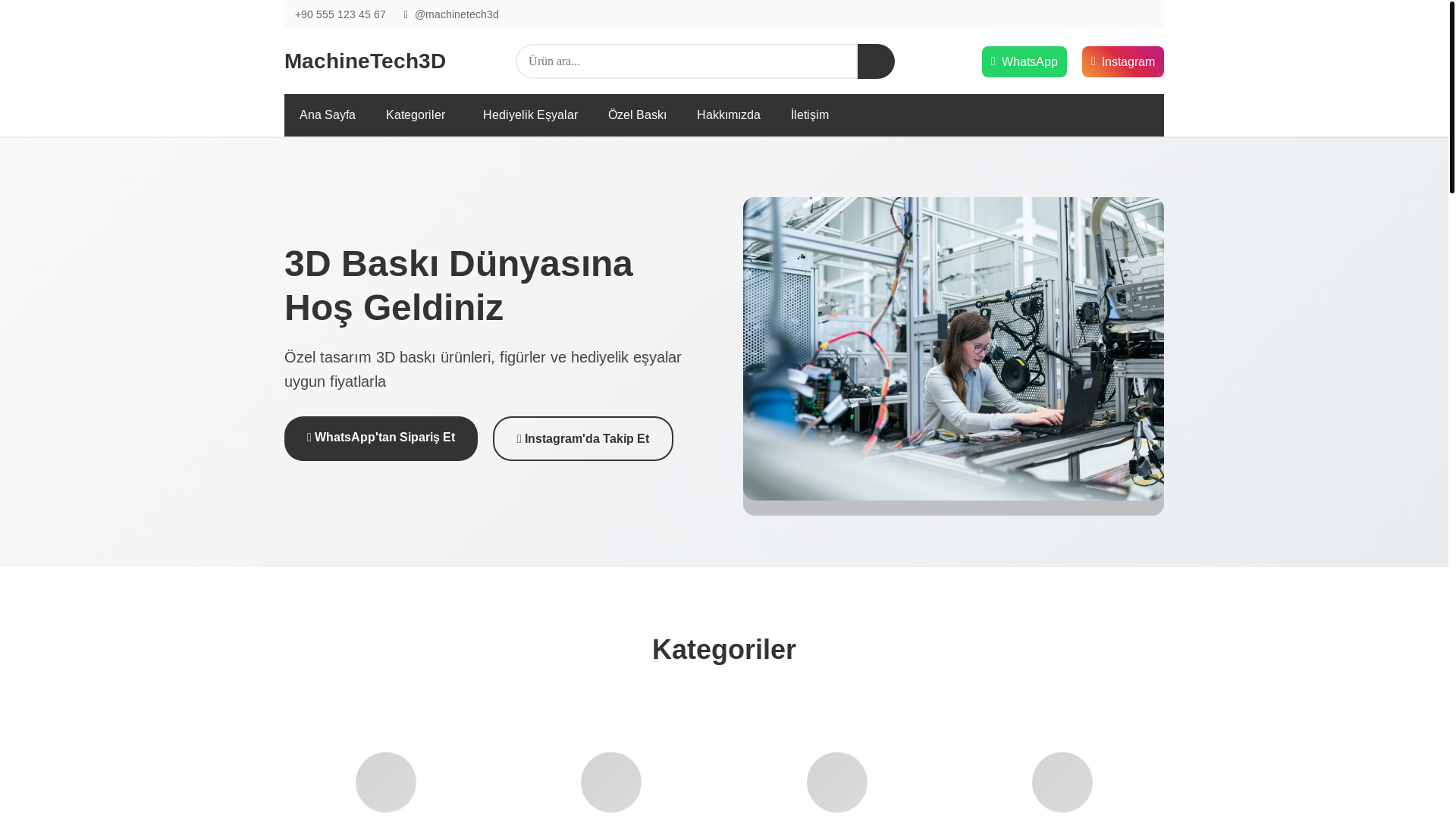Click the search button beside the search box
Screen dimensions: 1456x819
coord(876,61)
